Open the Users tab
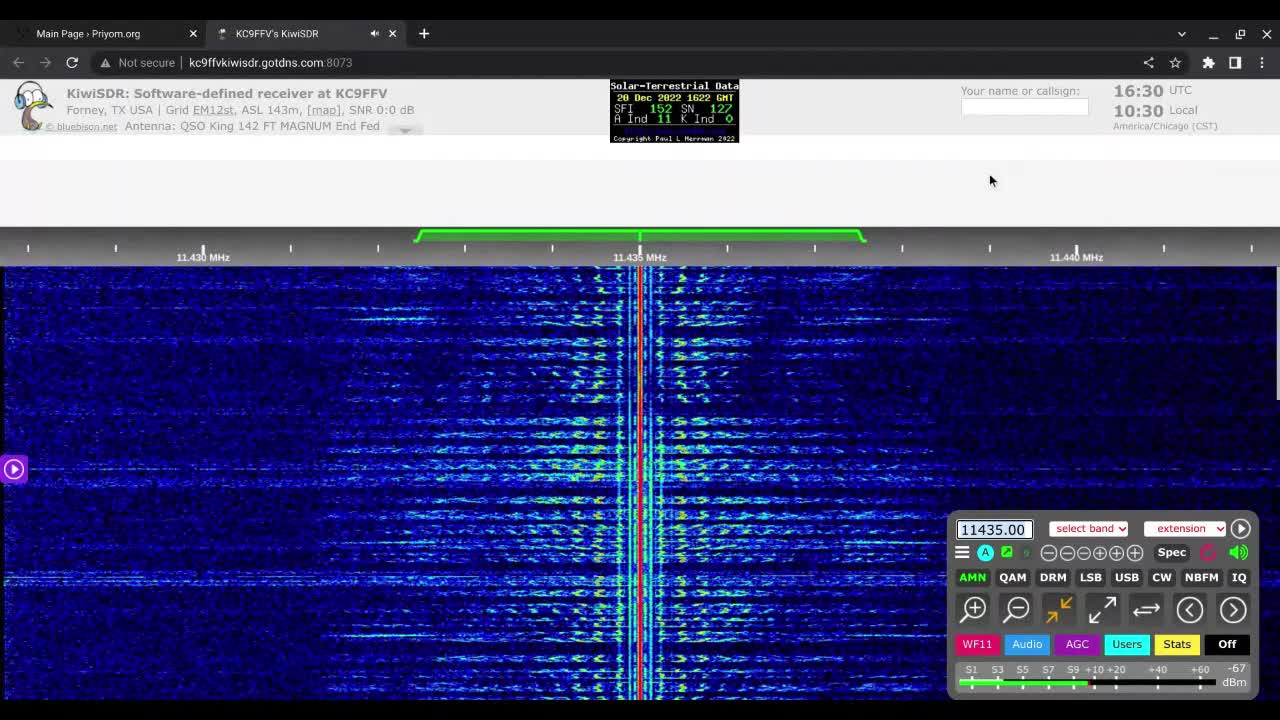 1127,644
